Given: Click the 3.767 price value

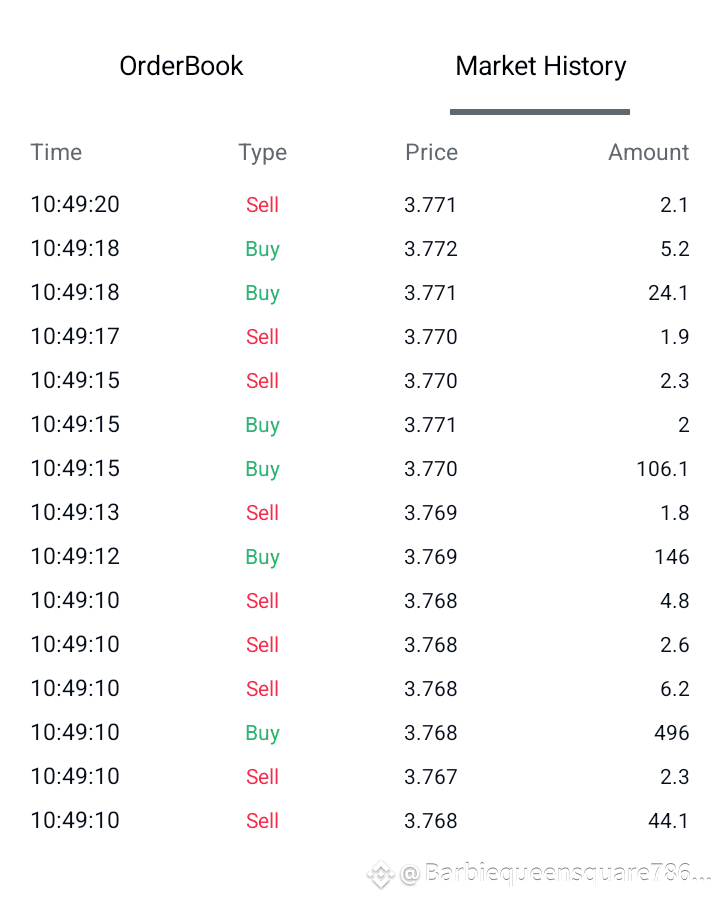Looking at the screenshot, I should click(431, 777).
